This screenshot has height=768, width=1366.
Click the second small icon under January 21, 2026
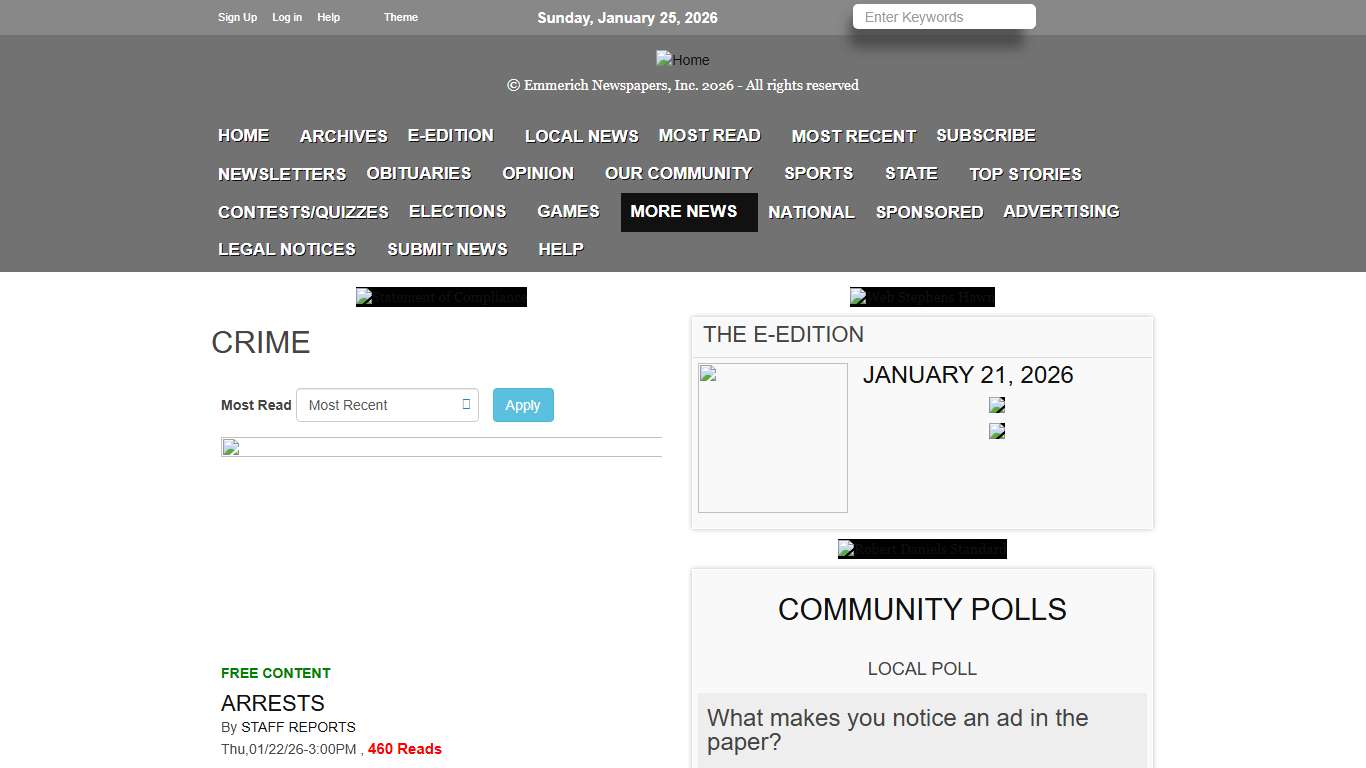click(x=997, y=431)
